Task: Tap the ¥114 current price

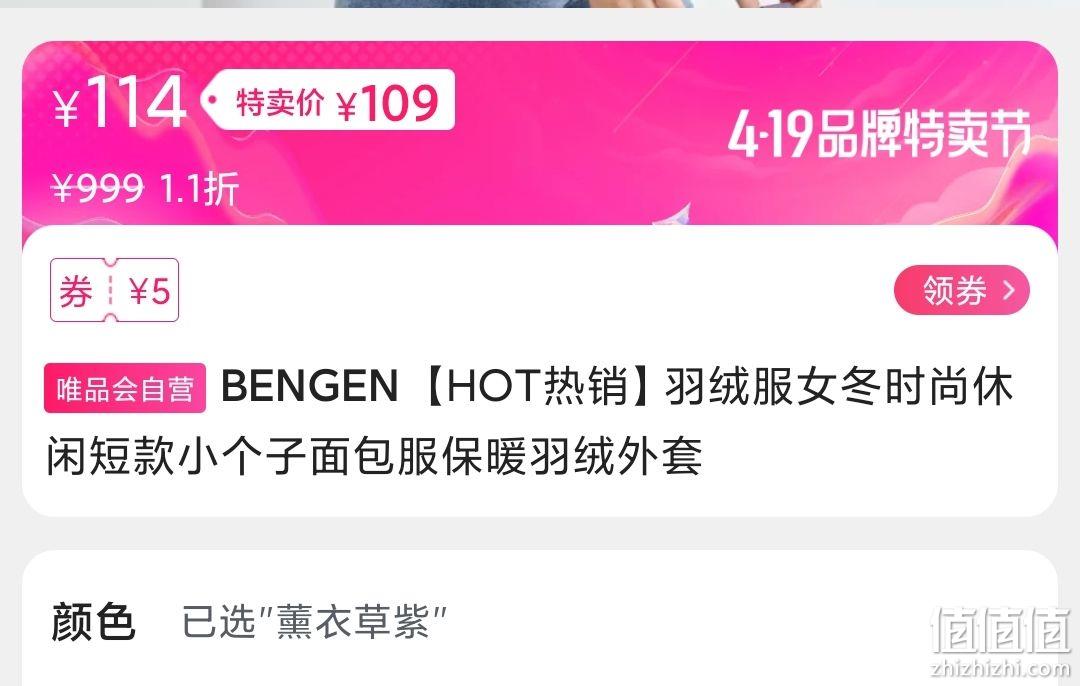Action: [x=119, y=103]
